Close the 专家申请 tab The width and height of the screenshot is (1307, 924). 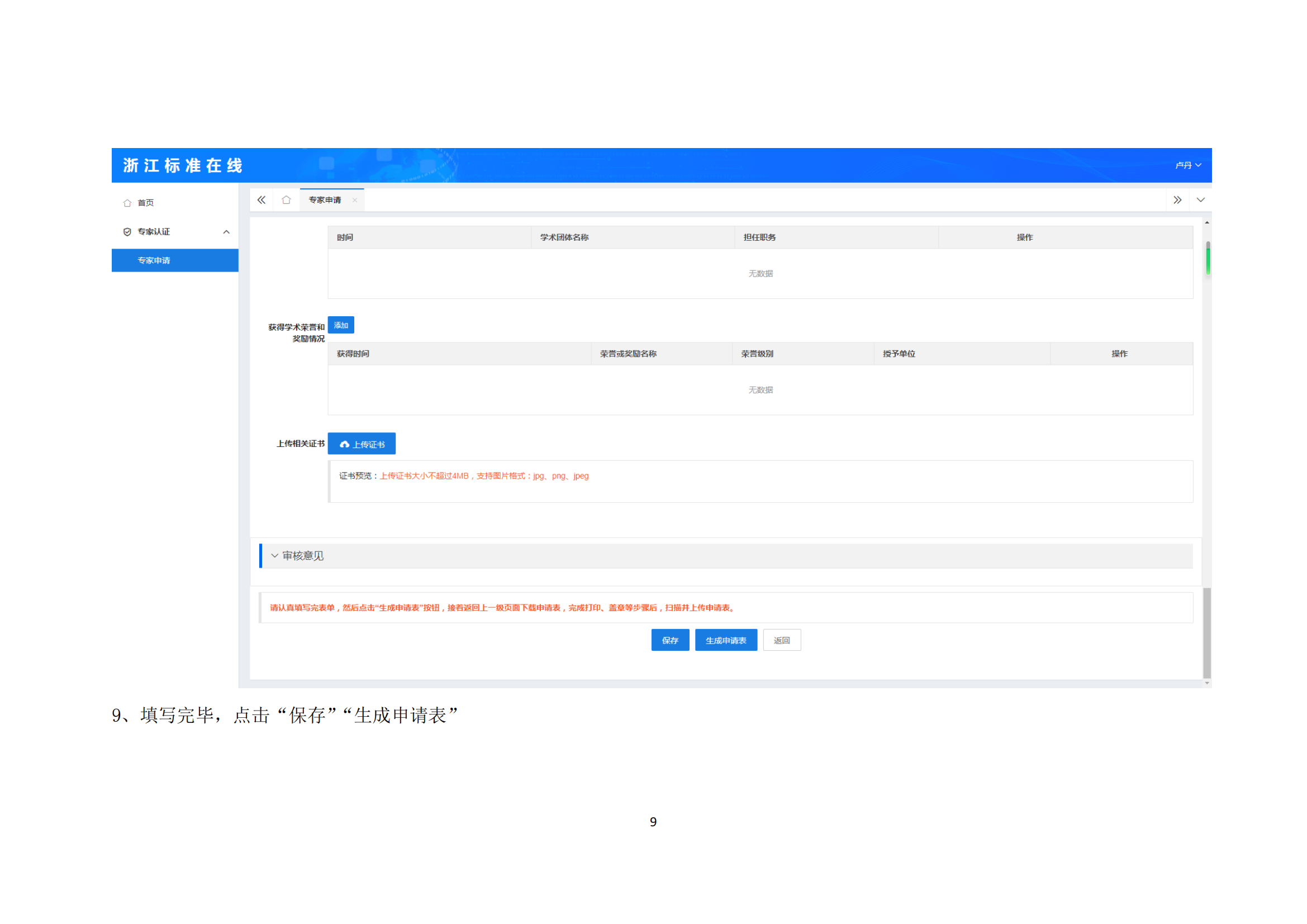point(355,201)
